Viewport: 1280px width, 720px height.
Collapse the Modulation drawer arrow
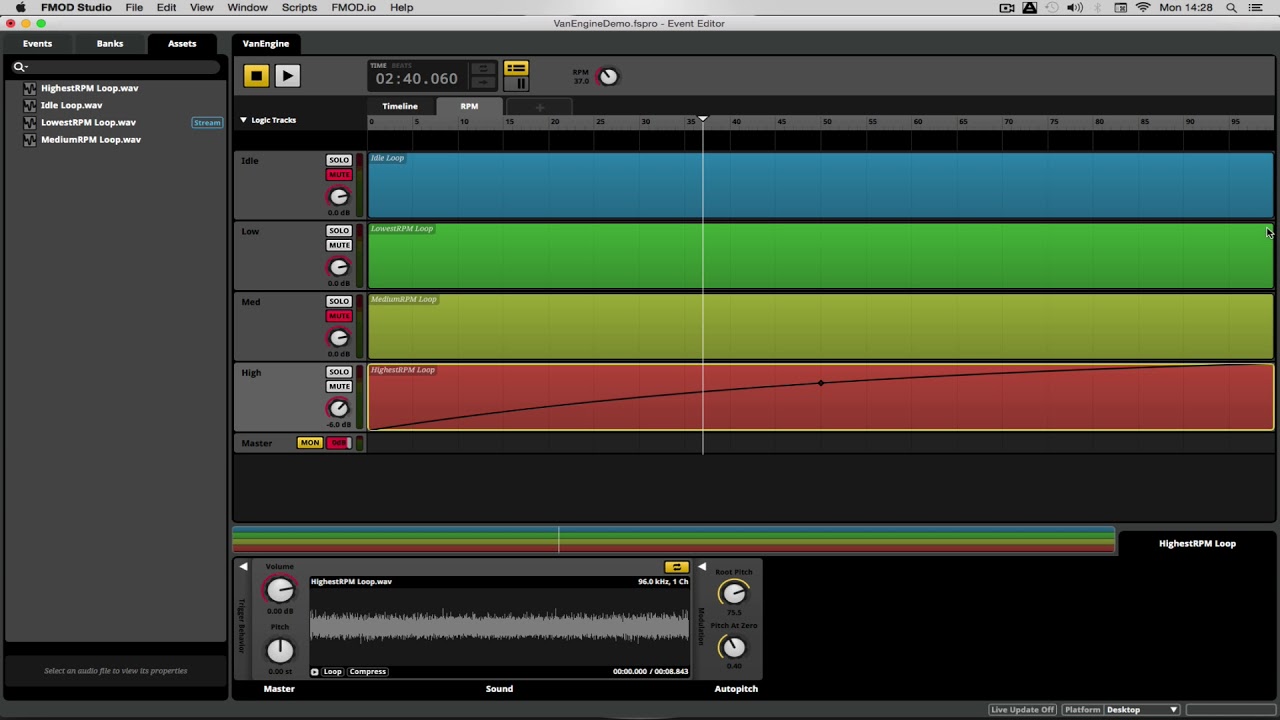pyautogui.click(x=702, y=567)
